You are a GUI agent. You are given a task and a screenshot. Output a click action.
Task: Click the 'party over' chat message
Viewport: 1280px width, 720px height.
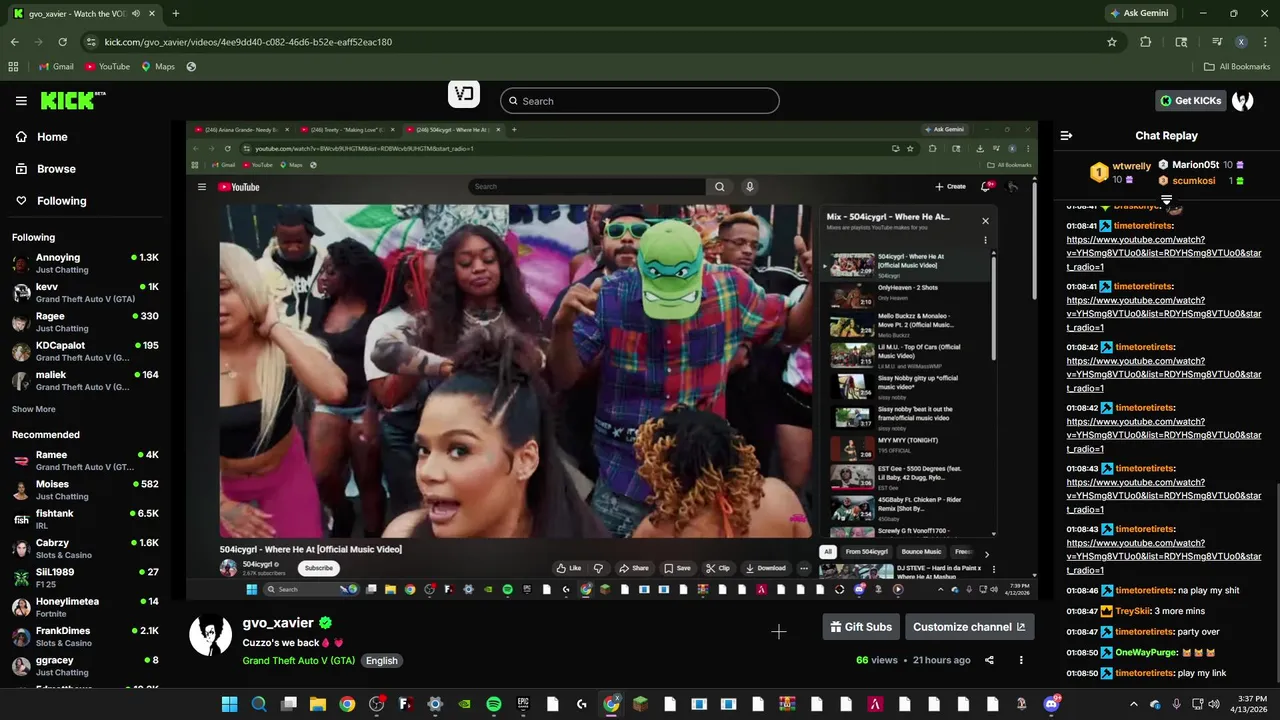1199,632
